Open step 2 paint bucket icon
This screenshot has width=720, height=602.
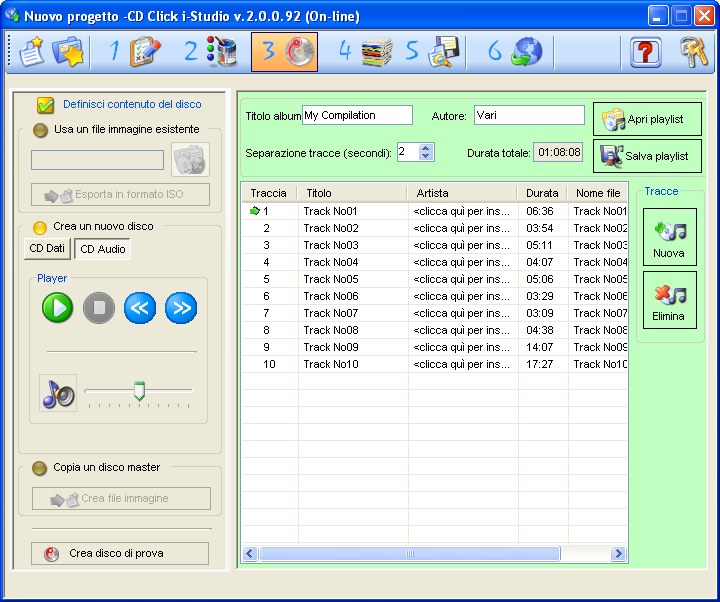click(221, 52)
